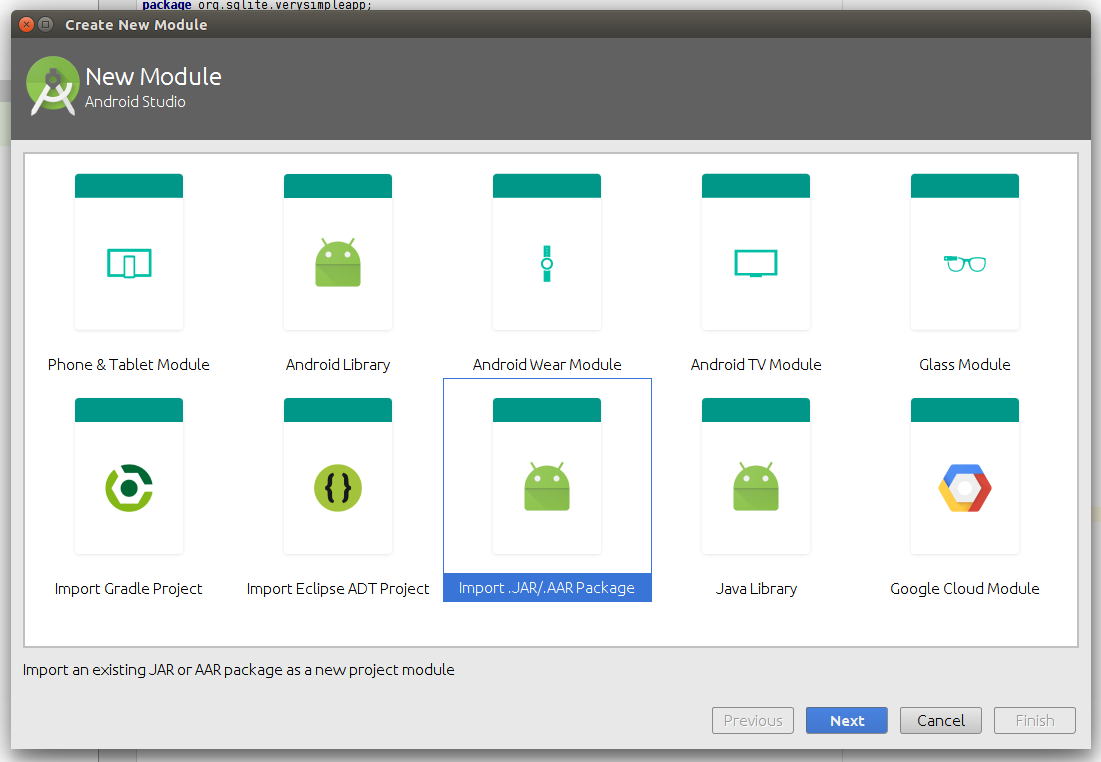
Task: Click the Cancel button
Action: [x=941, y=720]
